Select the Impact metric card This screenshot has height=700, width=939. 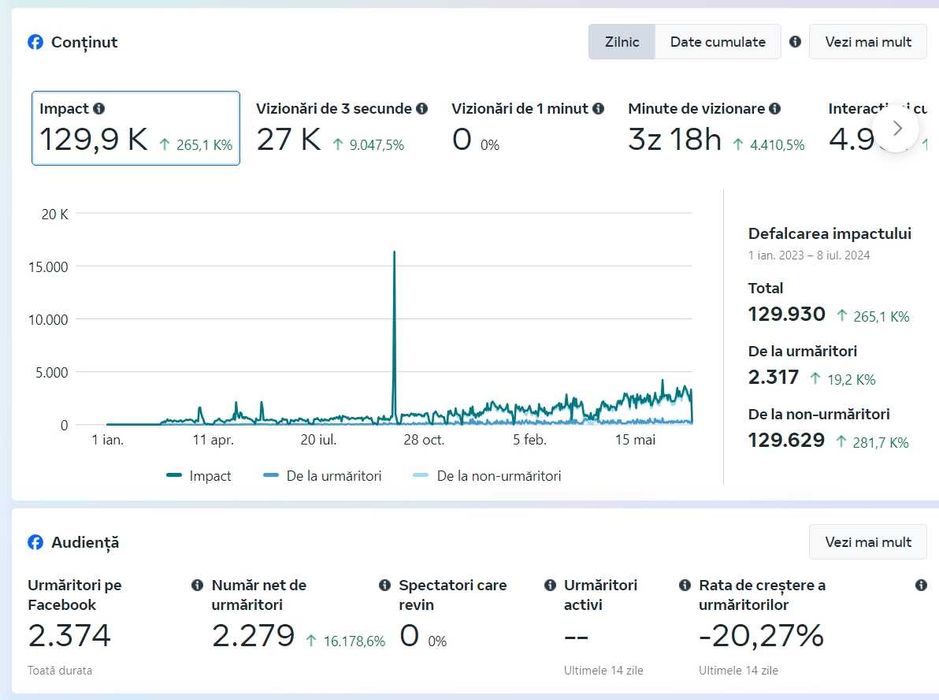[x=136, y=128]
